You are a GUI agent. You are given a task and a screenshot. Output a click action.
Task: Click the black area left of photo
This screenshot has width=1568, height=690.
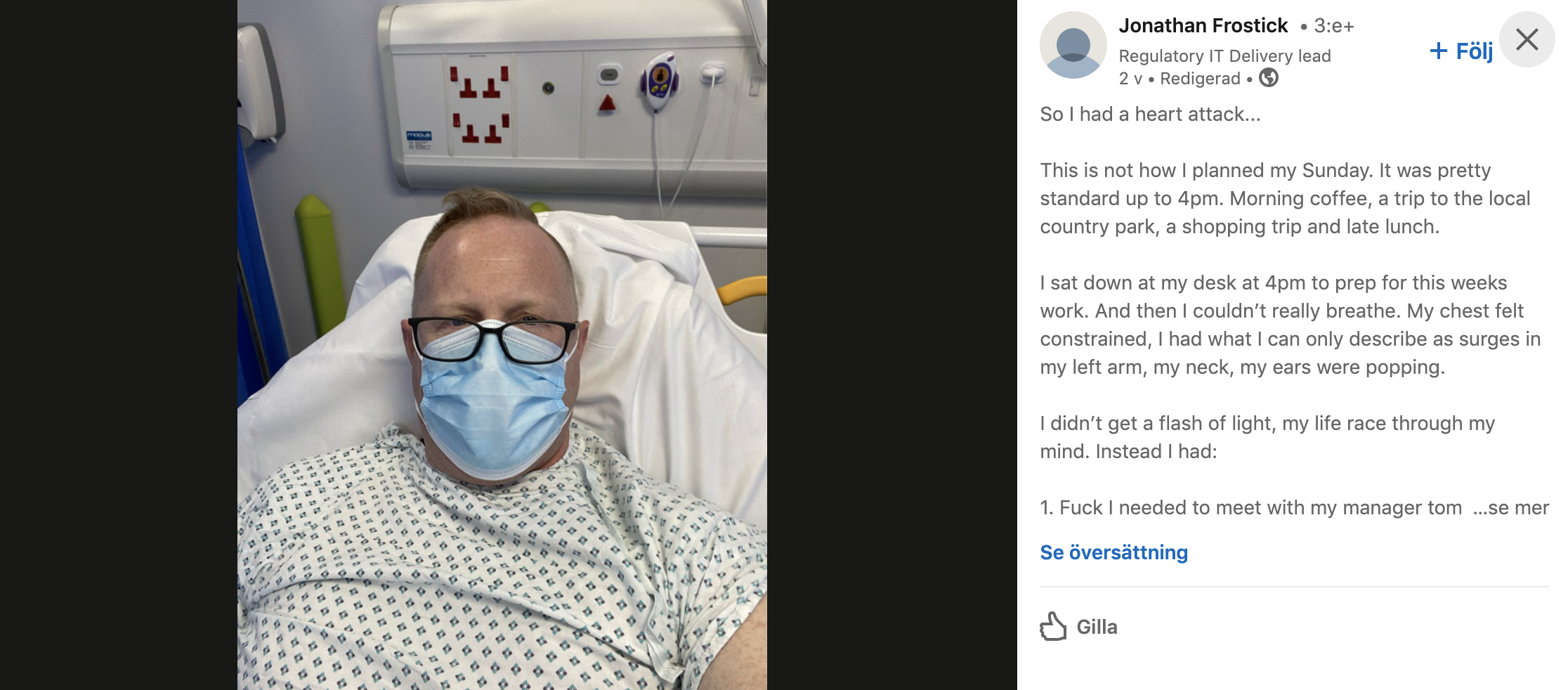[x=119, y=345]
